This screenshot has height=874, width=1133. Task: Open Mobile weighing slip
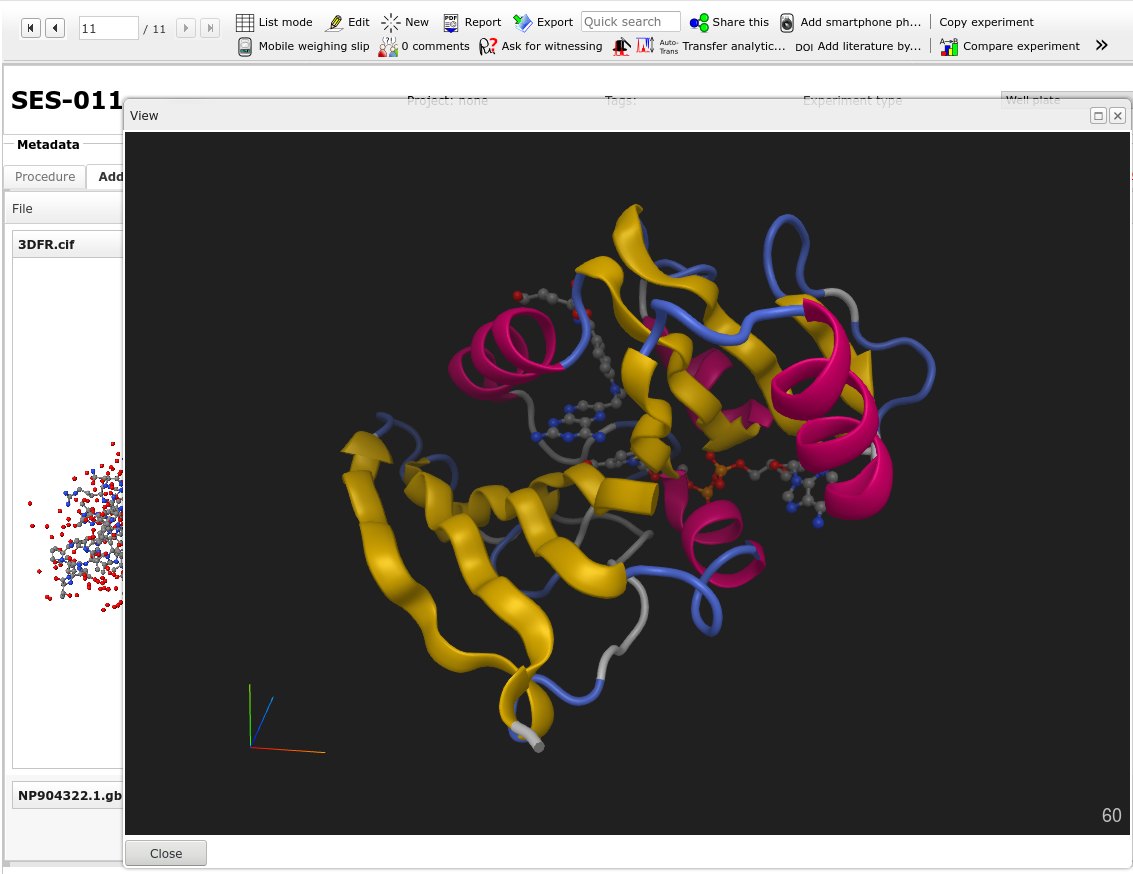pos(303,46)
